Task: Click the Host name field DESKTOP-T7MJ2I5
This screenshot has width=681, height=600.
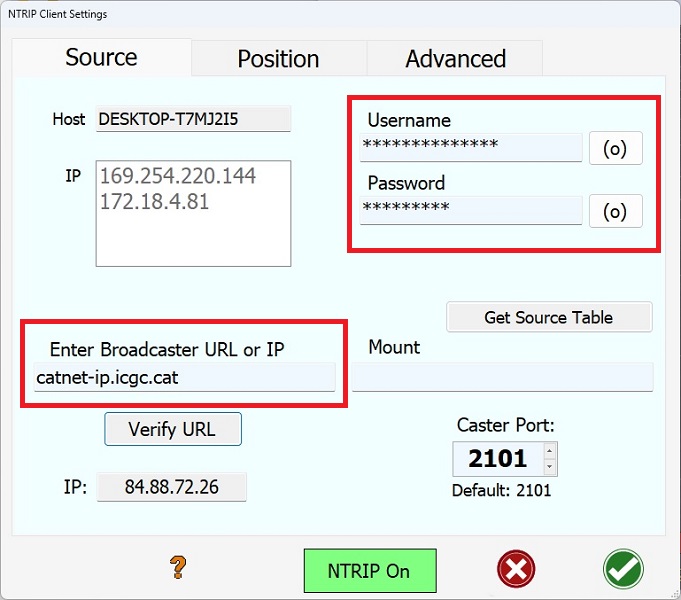Action: coord(193,119)
